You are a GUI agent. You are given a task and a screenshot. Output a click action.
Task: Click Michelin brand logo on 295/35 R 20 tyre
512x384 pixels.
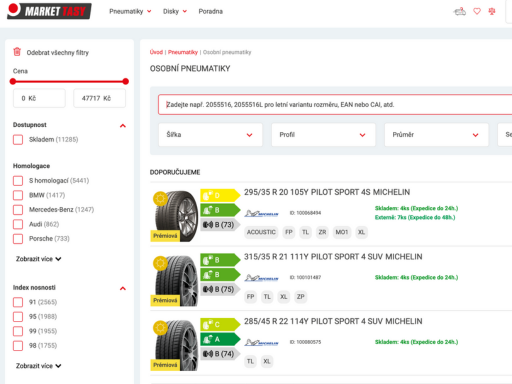[262, 213]
